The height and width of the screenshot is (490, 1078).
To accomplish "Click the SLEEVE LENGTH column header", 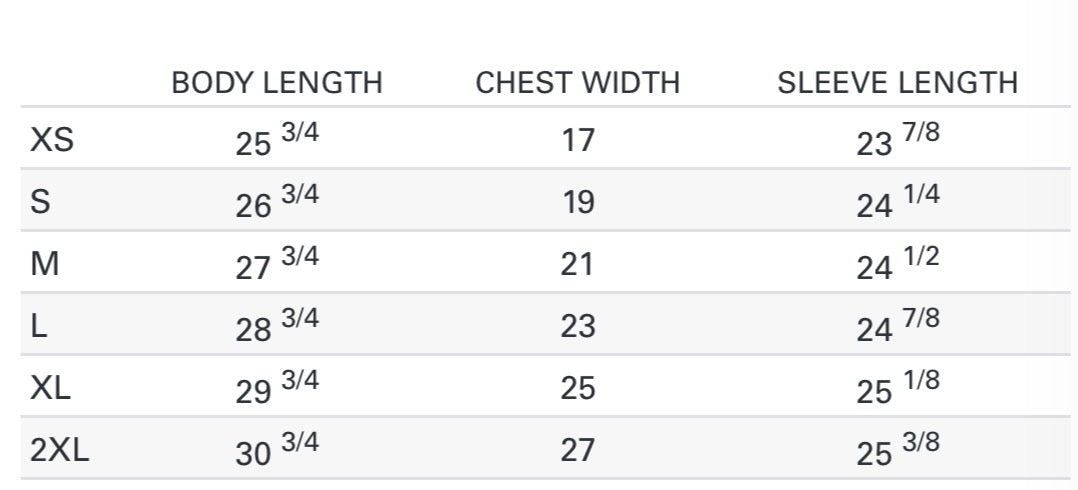I will [x=897, y=83].
